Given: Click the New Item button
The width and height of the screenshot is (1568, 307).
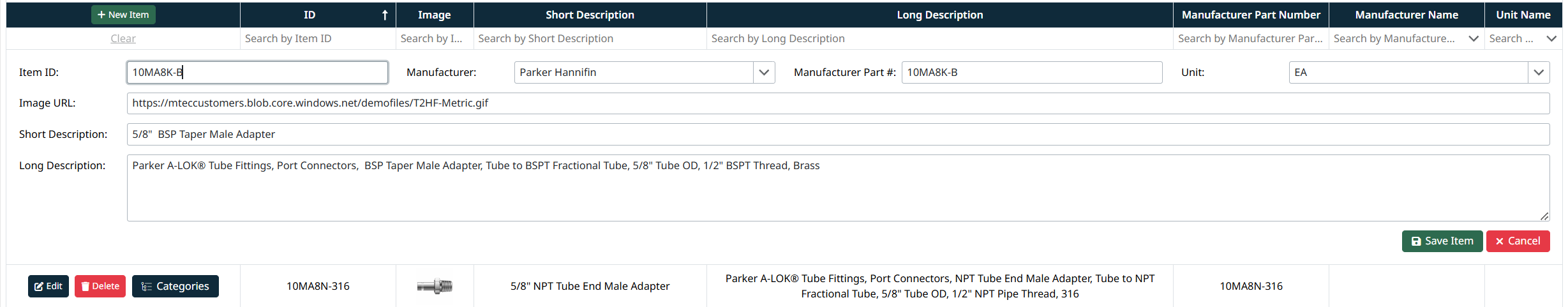Looking at the screenshot, I should 123,15.
